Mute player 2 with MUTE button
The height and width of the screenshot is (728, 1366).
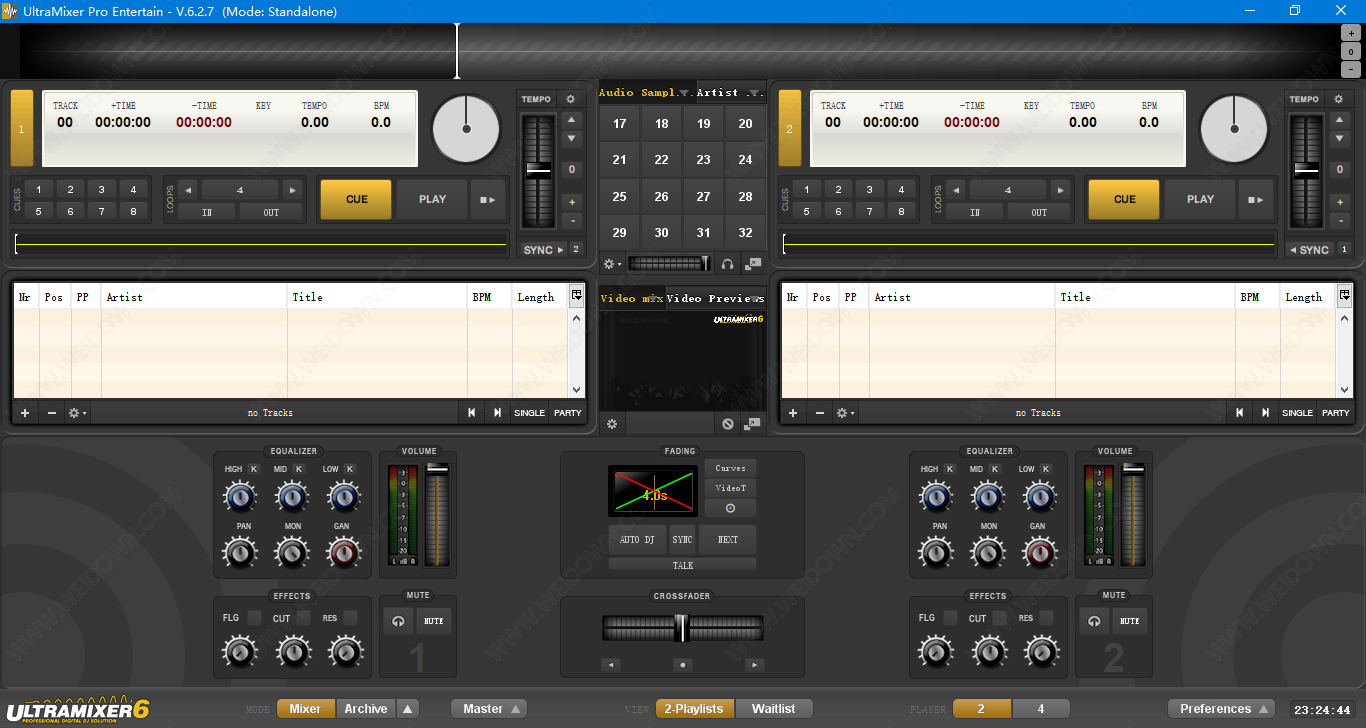click(x=1130, y=621)
